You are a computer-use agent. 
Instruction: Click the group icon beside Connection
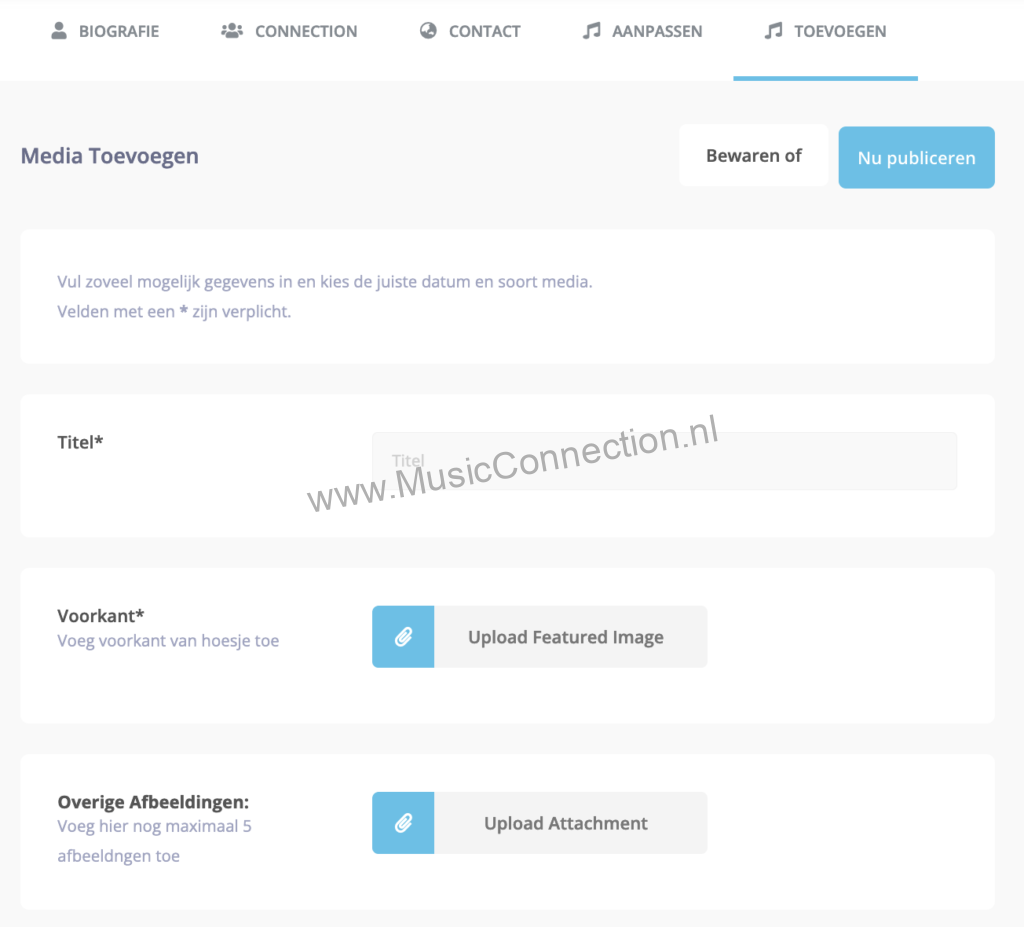coord(232,31)
